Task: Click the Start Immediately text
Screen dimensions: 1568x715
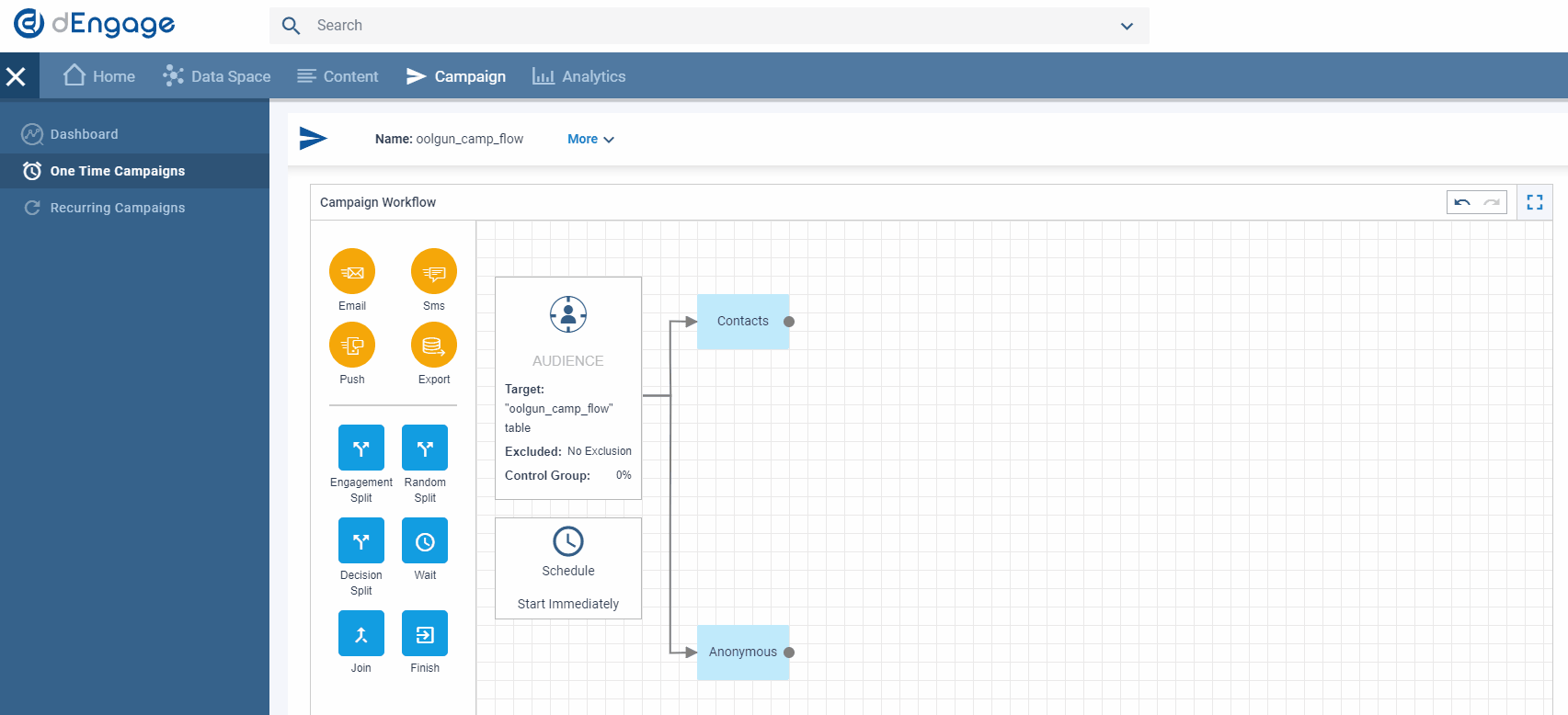Action: coord(568,604)
